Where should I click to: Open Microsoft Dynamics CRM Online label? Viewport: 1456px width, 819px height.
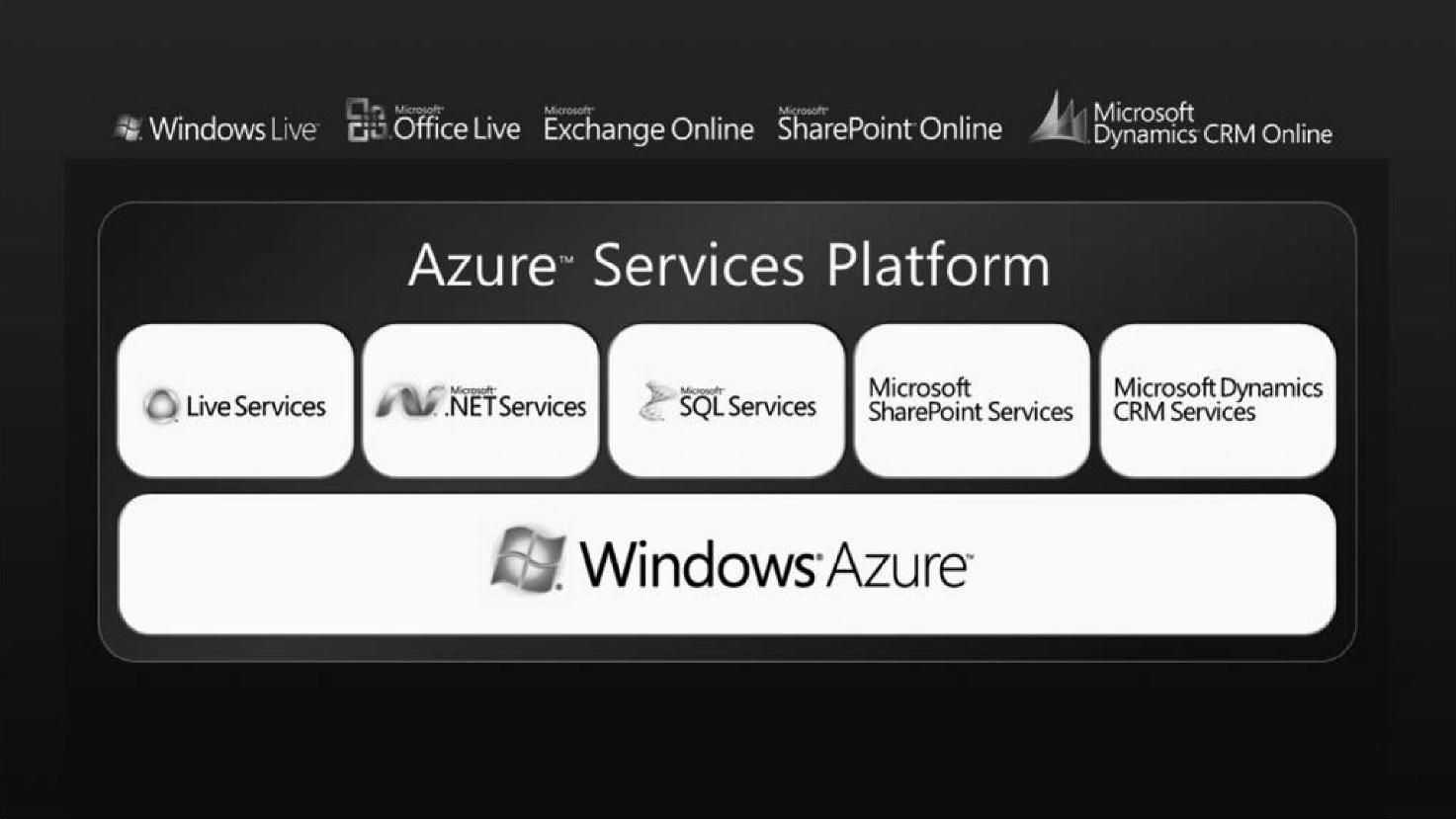point(1213,124)
